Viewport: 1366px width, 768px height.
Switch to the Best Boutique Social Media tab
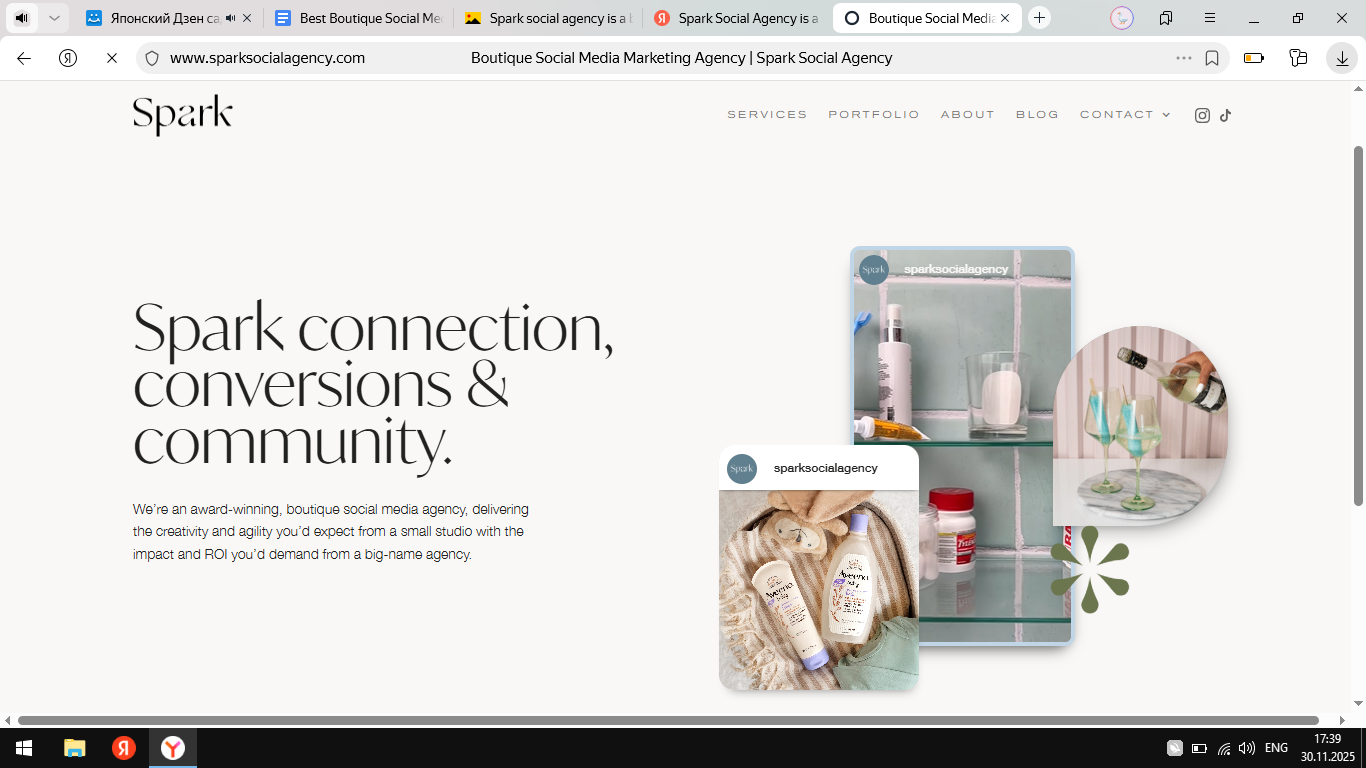coord(358,18)
